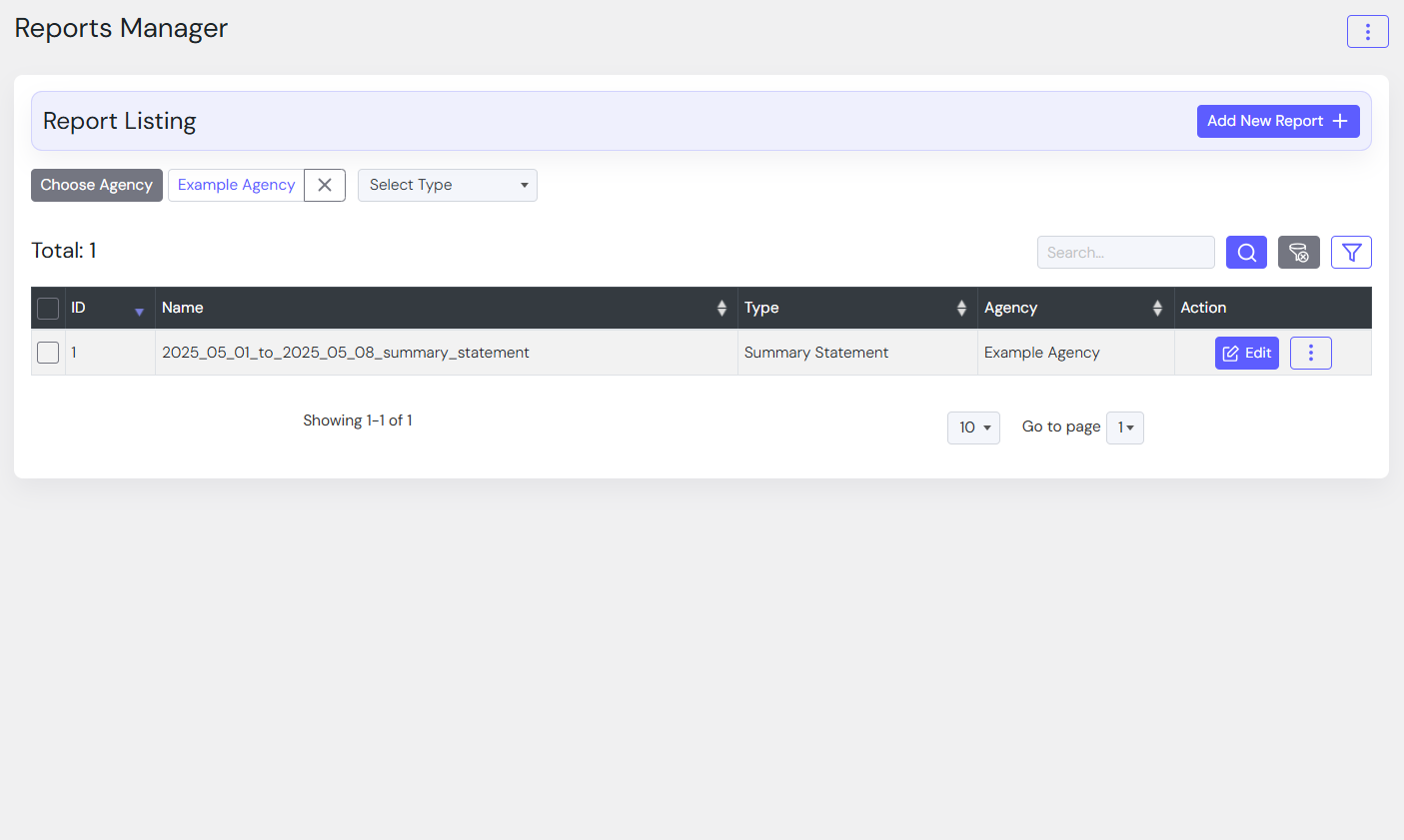Image resolution: width=1404 pixels, height=840 pixels.
Task: Click the magnifier search button
Action: [1246, 253]
